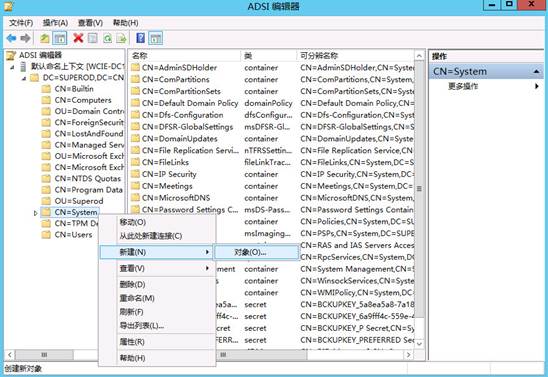Click the Up one level toolbar icon
Image resolution: width=548 pixels, height=377 pixels.
[x=44, y=38]
